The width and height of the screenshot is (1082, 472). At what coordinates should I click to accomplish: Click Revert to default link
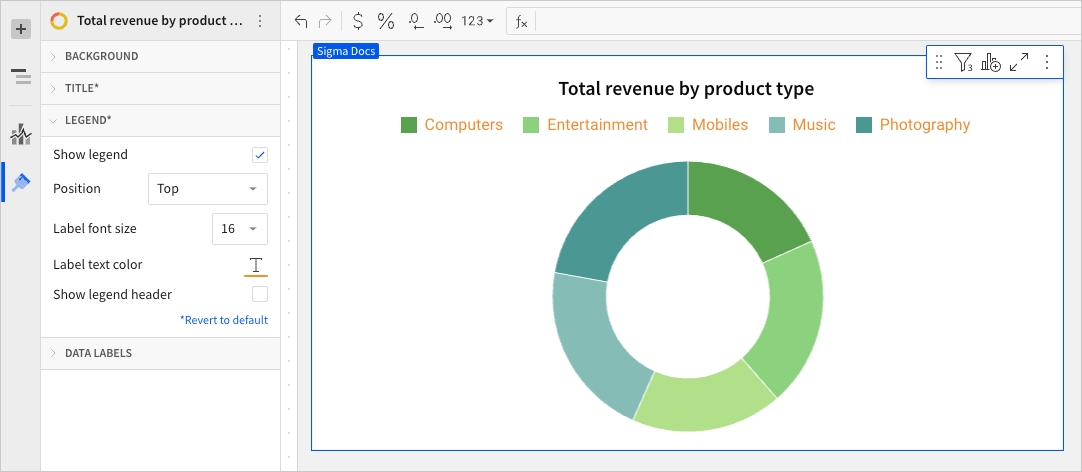coord(224,320)
